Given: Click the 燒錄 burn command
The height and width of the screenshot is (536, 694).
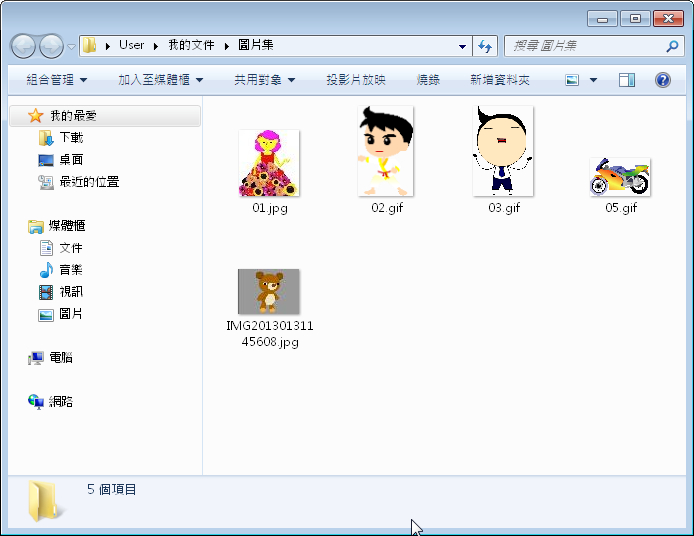Looking at the screenshot, I should [x=428, y=80].
